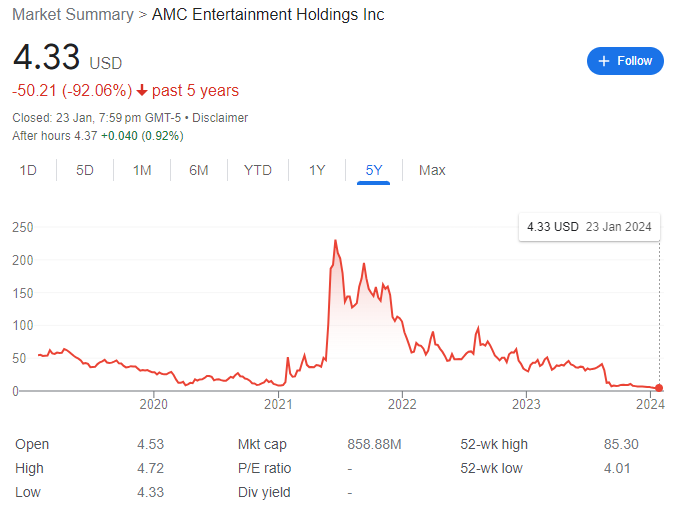This screenshot has height=509, width=680.
Task: Open the Disclaimer link
Action: (220, 118)
